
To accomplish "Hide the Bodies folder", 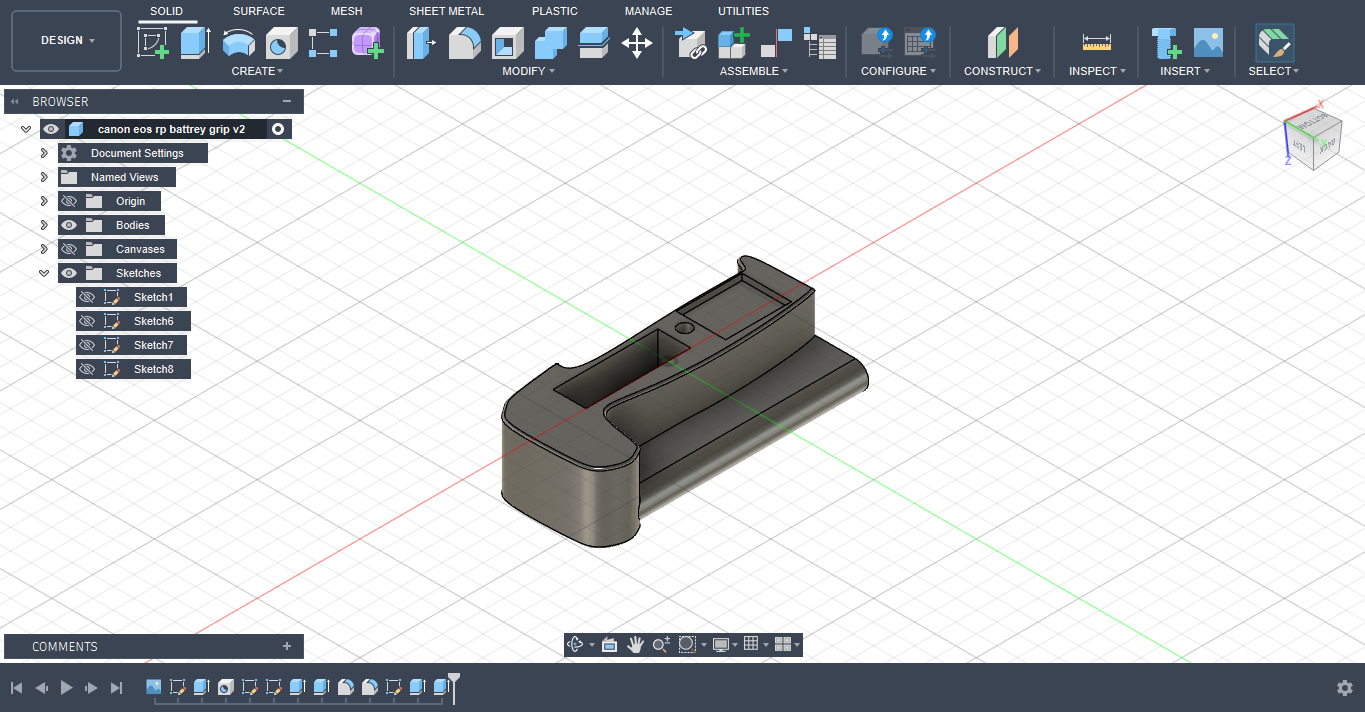I will tap(69, 225).
